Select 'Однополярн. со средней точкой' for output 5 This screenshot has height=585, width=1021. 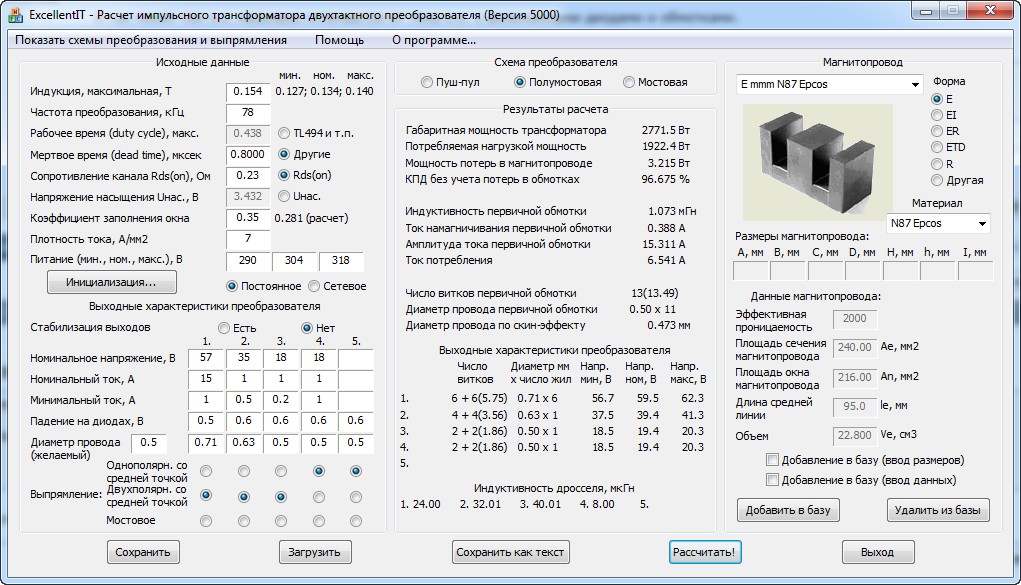click(356, 471)
